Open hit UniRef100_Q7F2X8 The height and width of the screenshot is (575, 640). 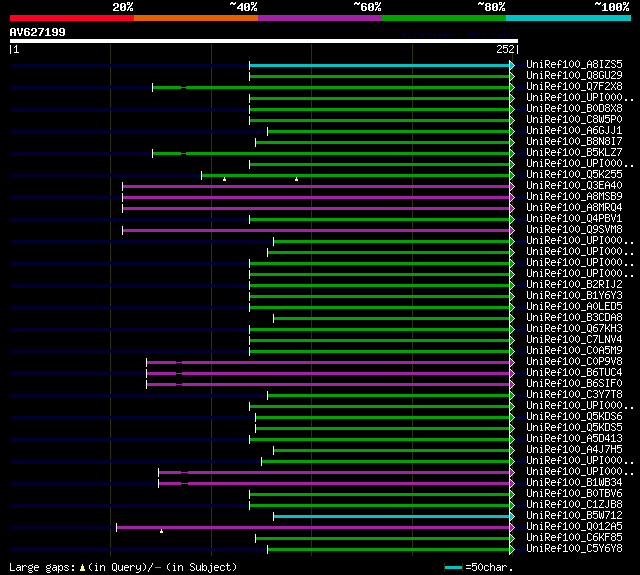574,87
